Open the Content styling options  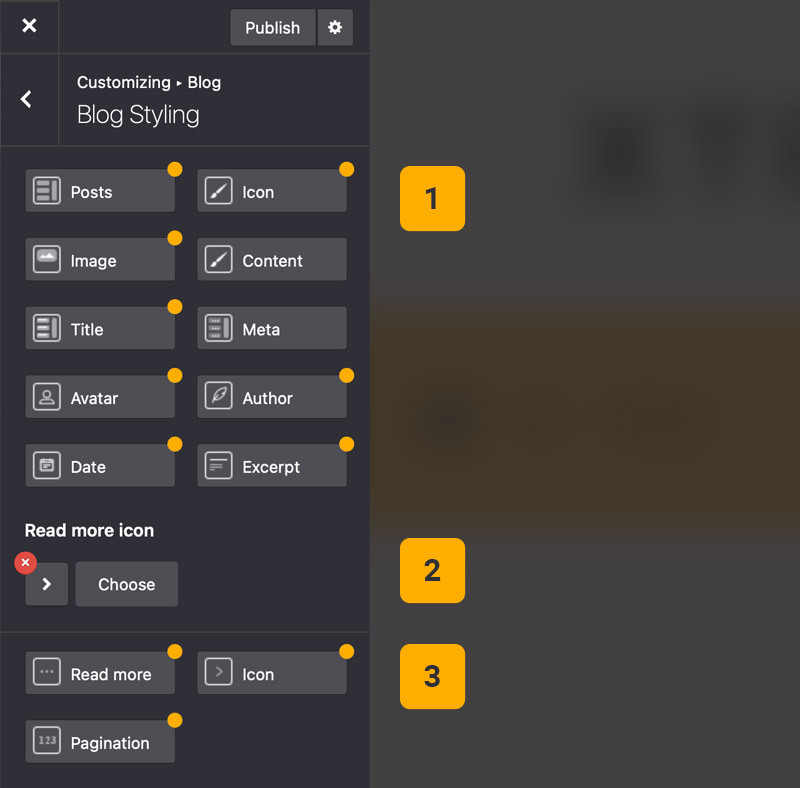tap(272, 261)
